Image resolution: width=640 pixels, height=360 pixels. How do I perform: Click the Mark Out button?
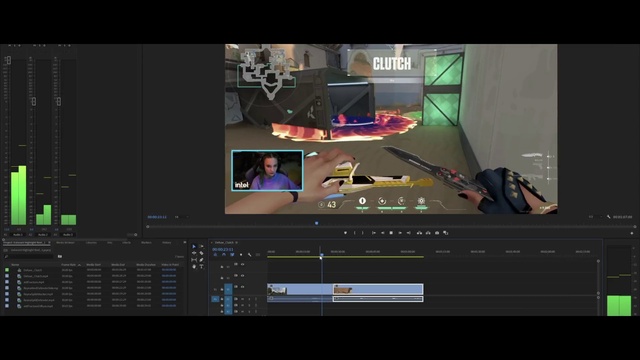pyautogui.click(x=363, y=233)
